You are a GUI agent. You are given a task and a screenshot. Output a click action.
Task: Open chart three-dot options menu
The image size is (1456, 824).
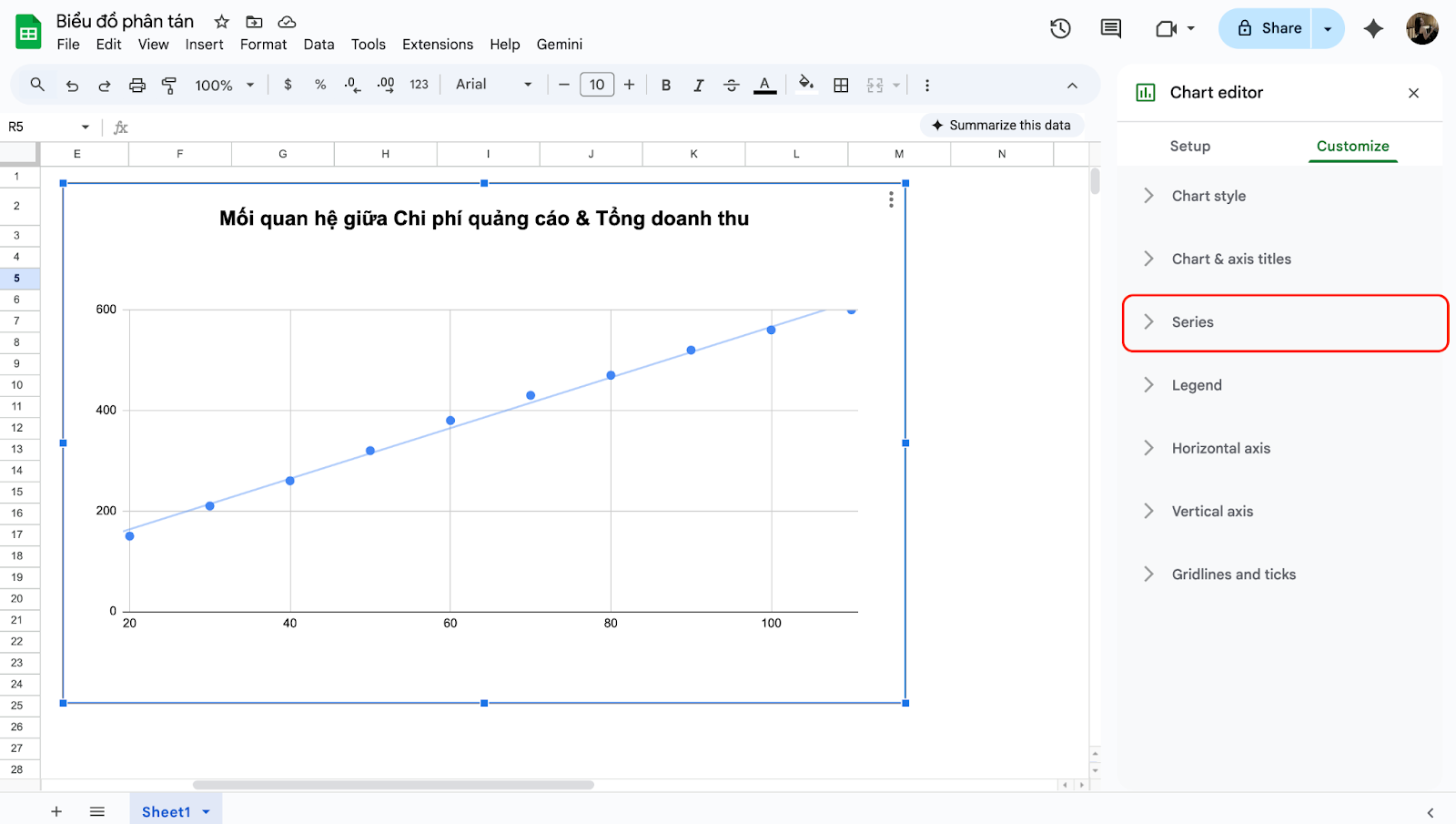[891, 199]
